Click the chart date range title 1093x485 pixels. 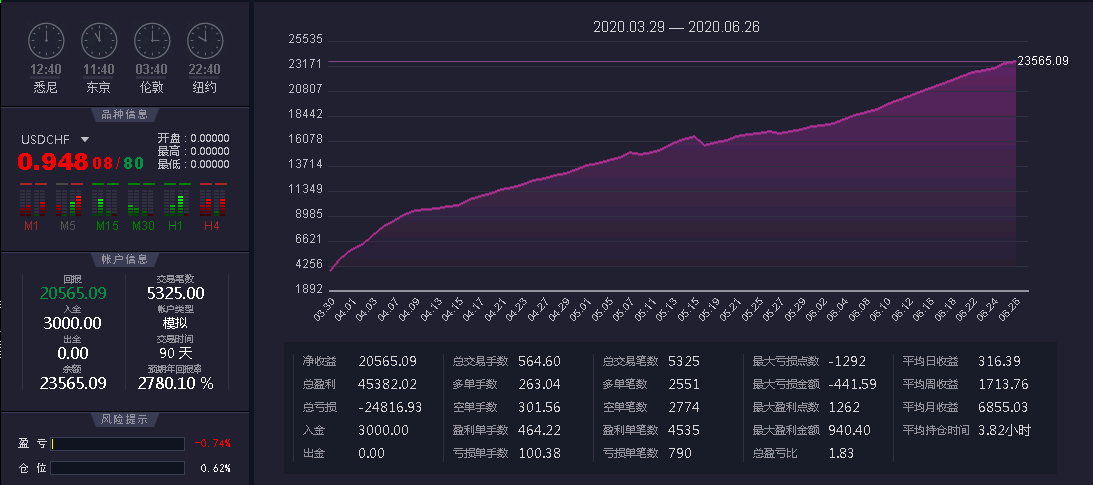676,27
